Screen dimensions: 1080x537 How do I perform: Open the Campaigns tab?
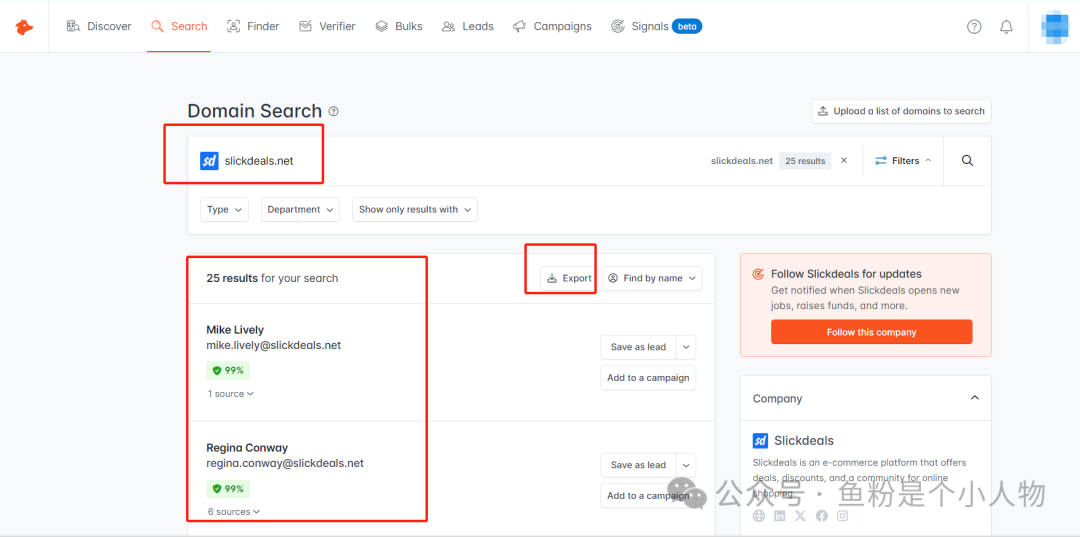click(552, 26)
